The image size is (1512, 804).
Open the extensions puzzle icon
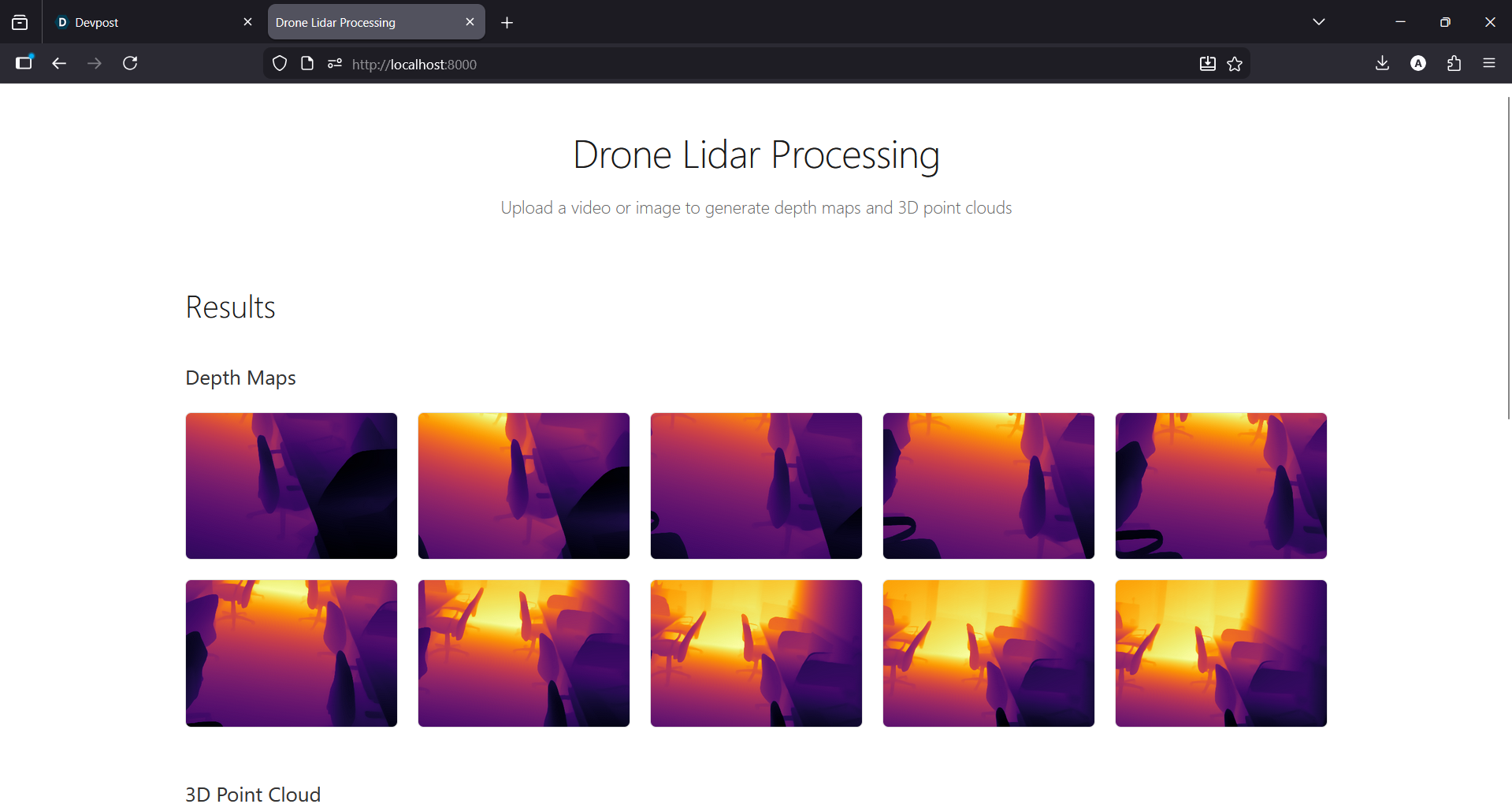[1454, 63]
